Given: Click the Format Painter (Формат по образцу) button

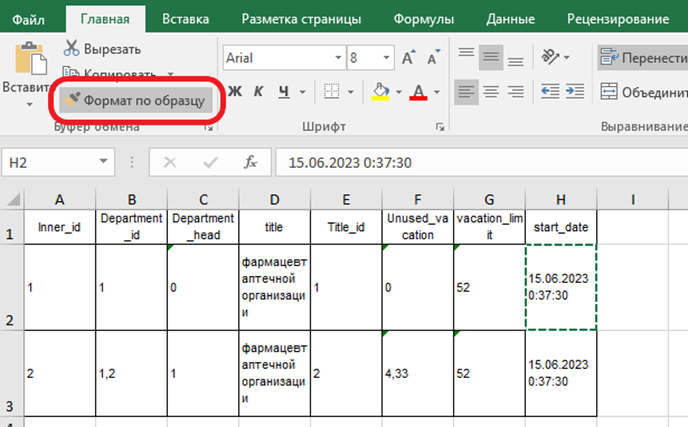Looking at the screenshot, I should pyautogui.click(x=134, y=101).
